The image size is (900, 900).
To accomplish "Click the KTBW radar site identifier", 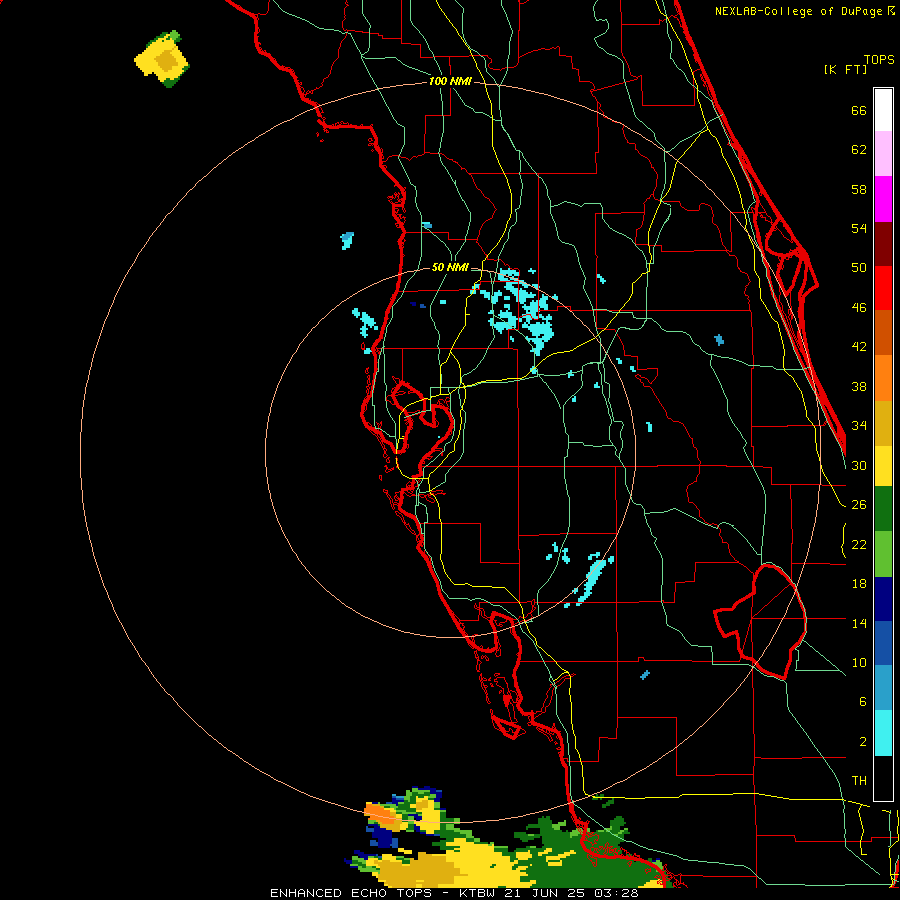I will click(x=480, y=893).
